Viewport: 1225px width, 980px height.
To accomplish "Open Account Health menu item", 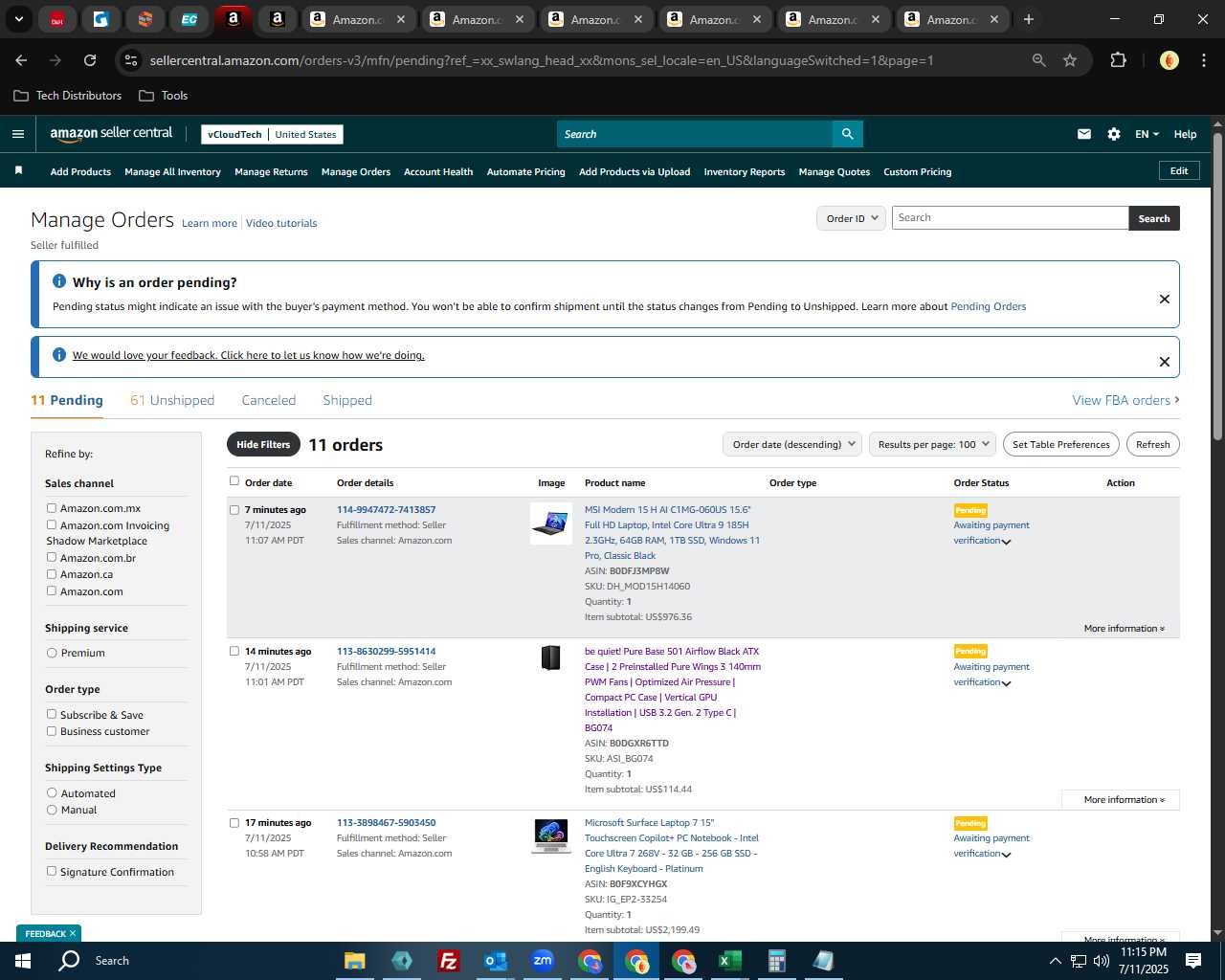I will coord(438,172).
